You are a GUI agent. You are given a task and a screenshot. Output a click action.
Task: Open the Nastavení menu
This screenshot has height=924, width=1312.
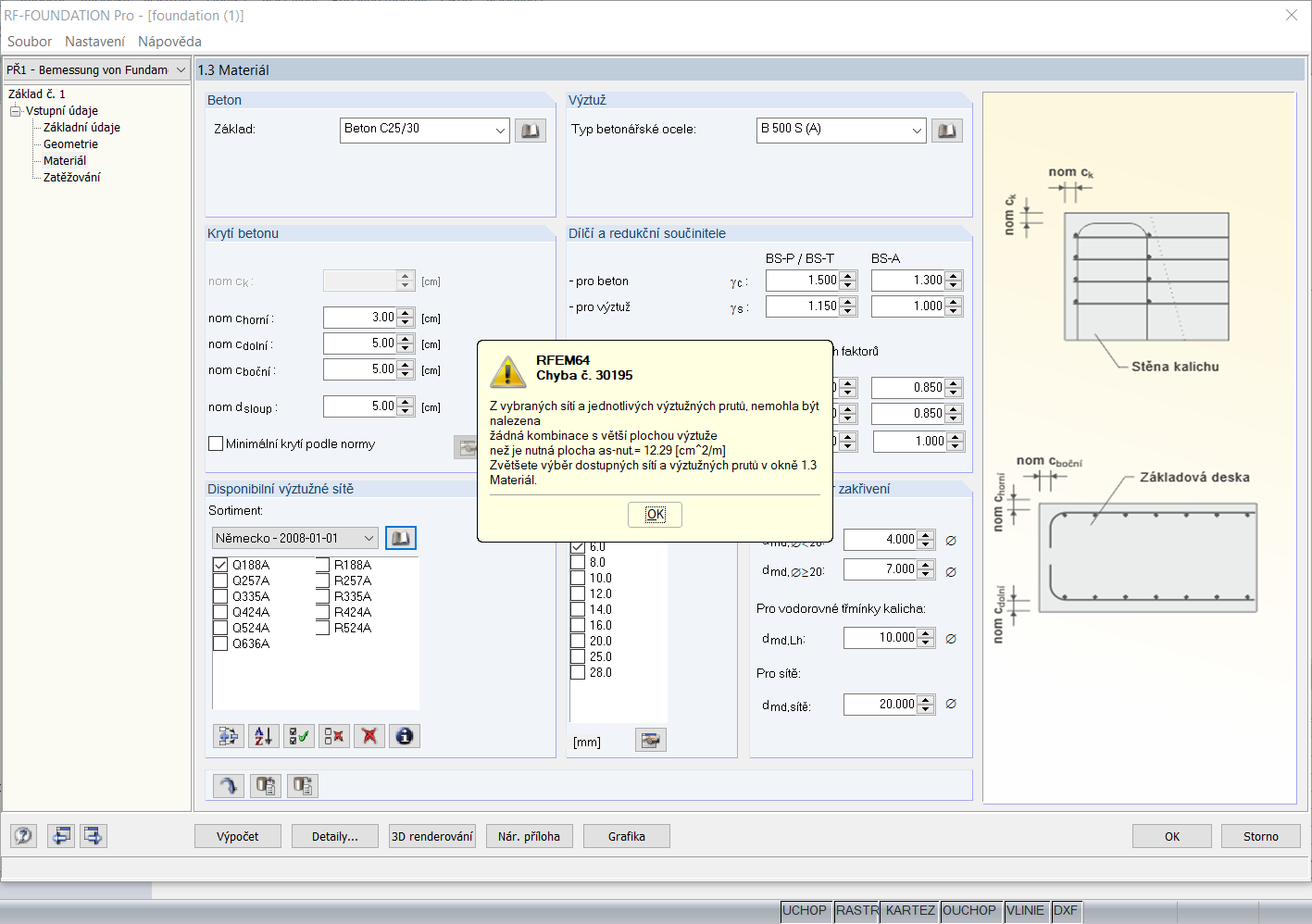pyautogui.click(x=94, y=42)
